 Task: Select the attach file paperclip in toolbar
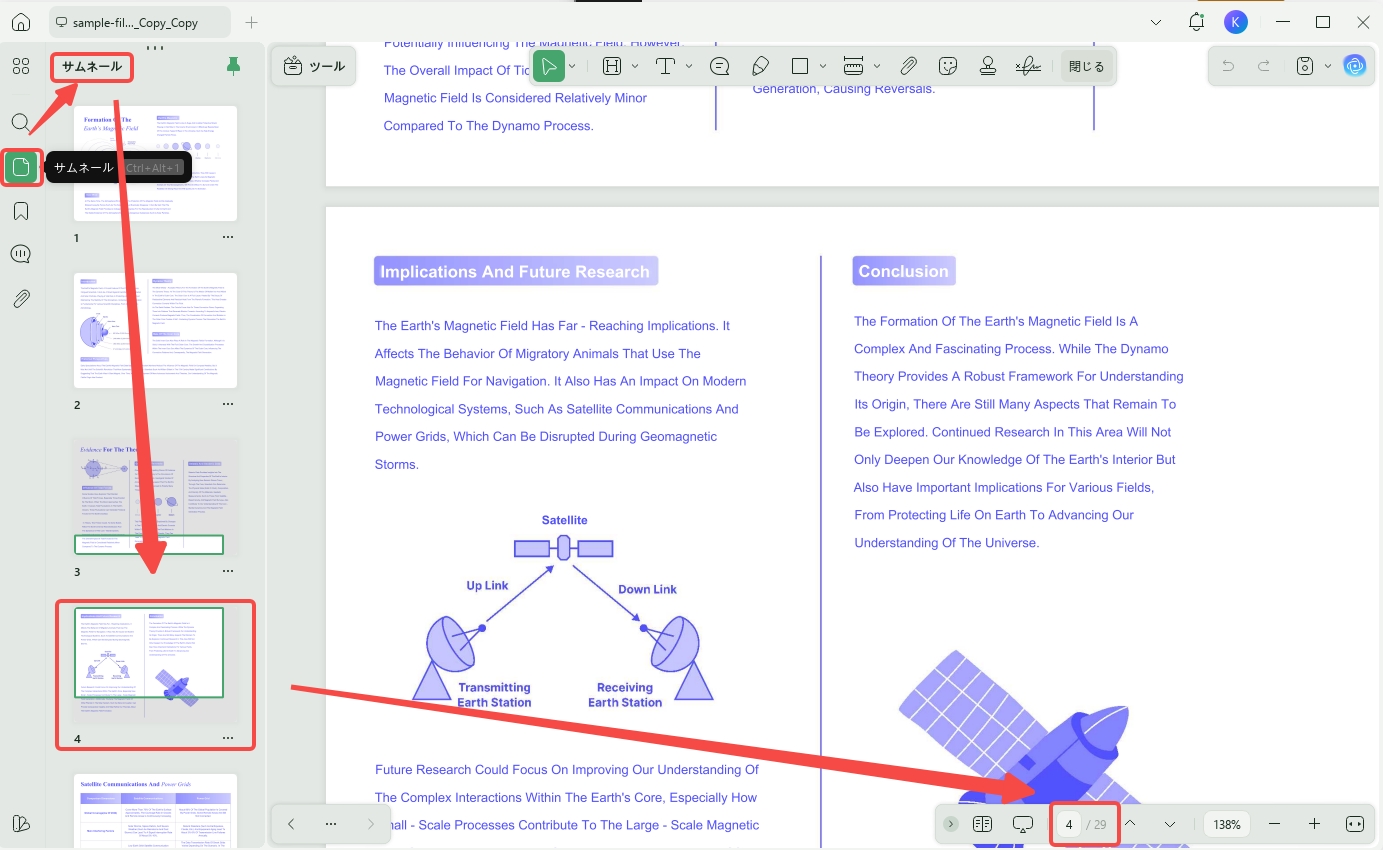pyautogui.click(x=908, y=66)
